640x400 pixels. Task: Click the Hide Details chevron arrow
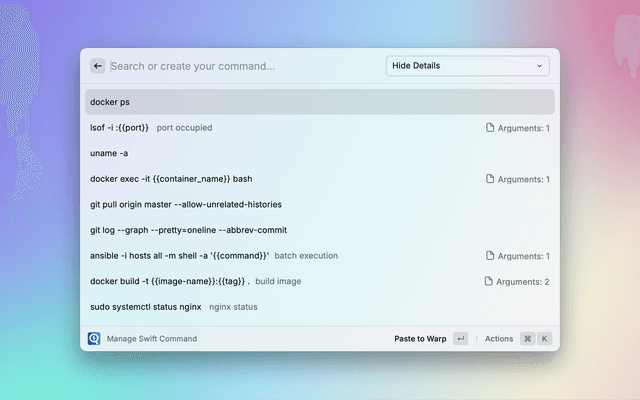point(539,66)
